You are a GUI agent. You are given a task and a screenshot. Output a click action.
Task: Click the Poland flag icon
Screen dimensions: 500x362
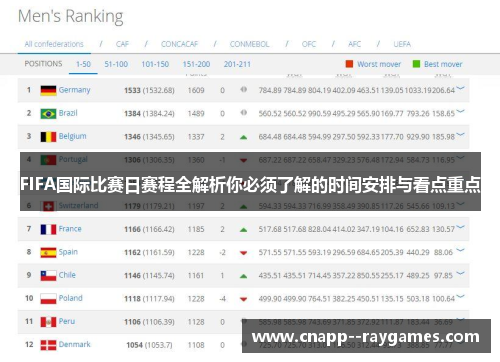48,299
